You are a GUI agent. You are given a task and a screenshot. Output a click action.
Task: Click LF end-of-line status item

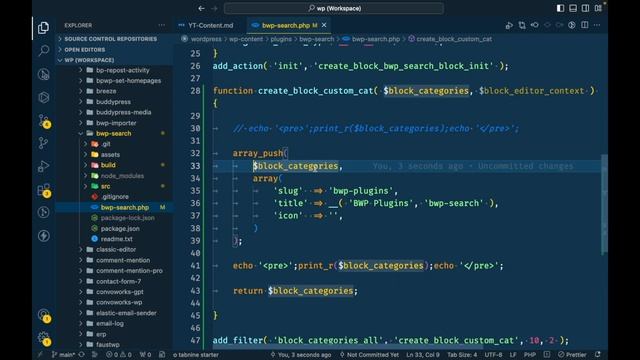[x=513, y=355]
